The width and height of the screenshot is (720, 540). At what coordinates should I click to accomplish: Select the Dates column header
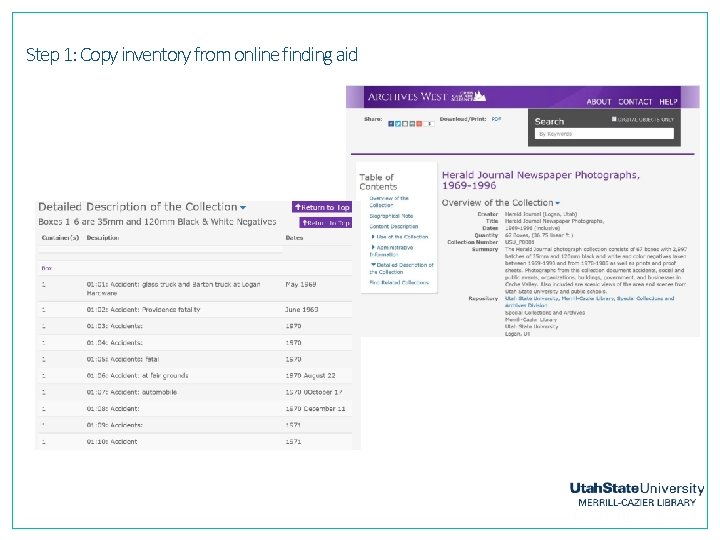(294, 238)
